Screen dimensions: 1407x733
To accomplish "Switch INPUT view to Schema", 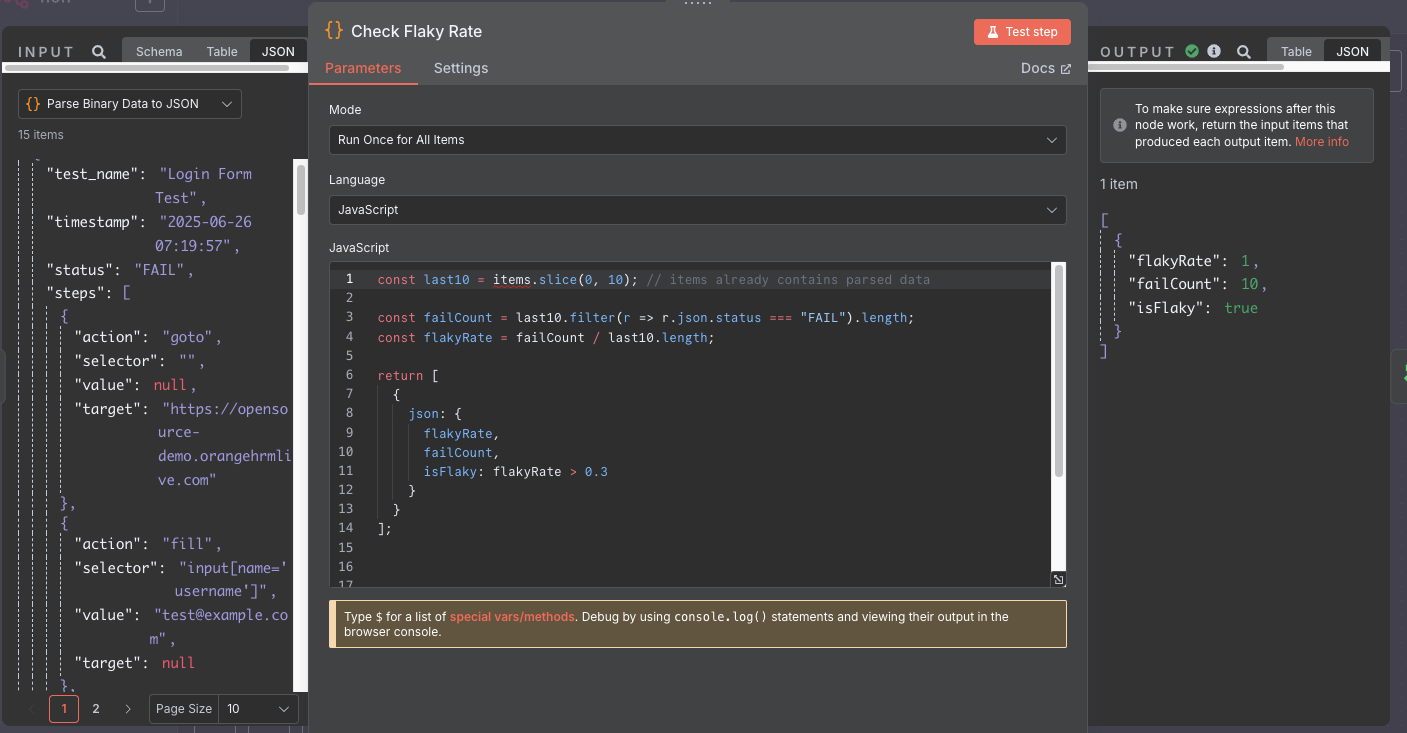I will coord(159,52).
